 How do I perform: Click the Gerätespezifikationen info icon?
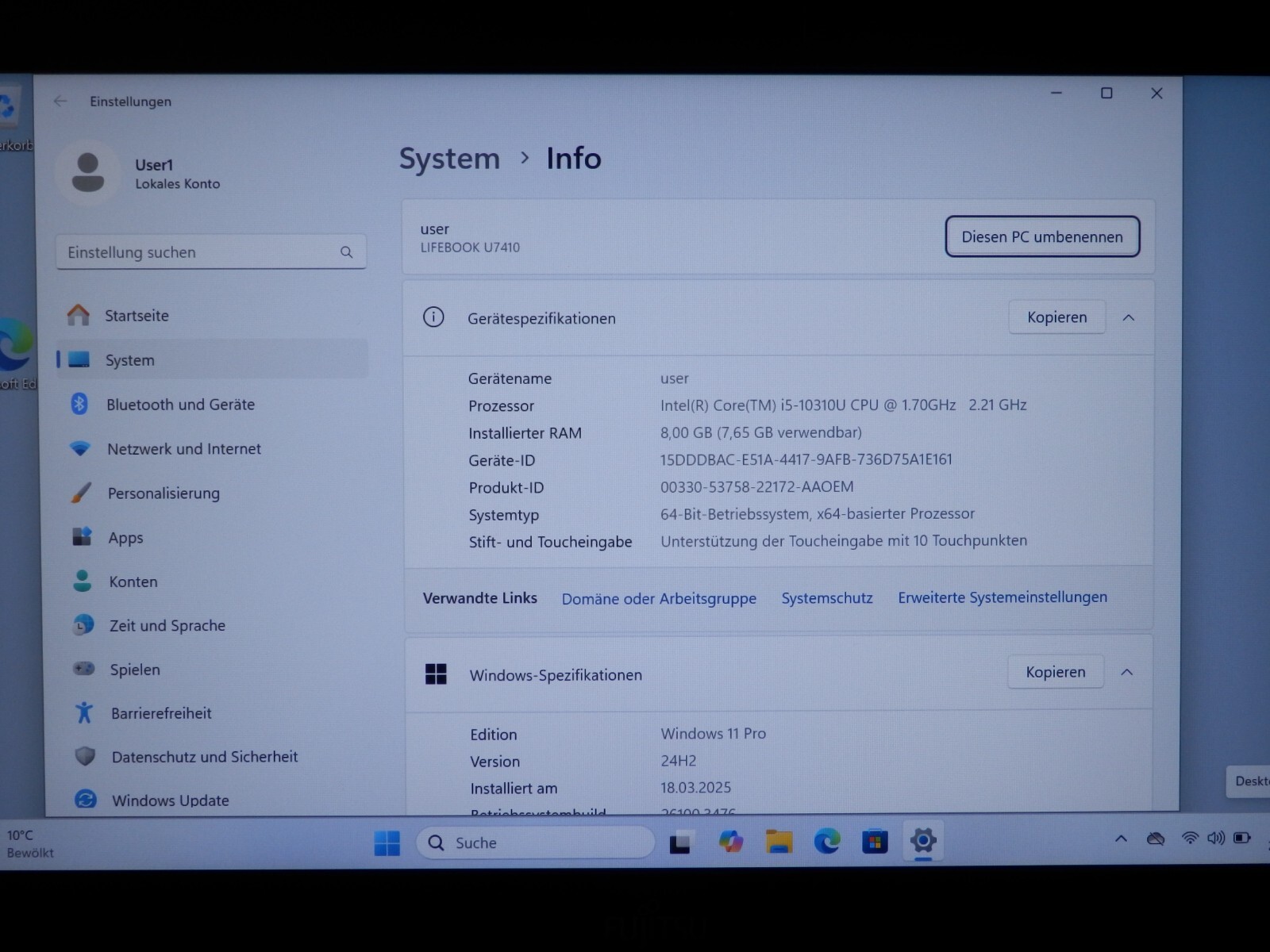click(433, 317)
